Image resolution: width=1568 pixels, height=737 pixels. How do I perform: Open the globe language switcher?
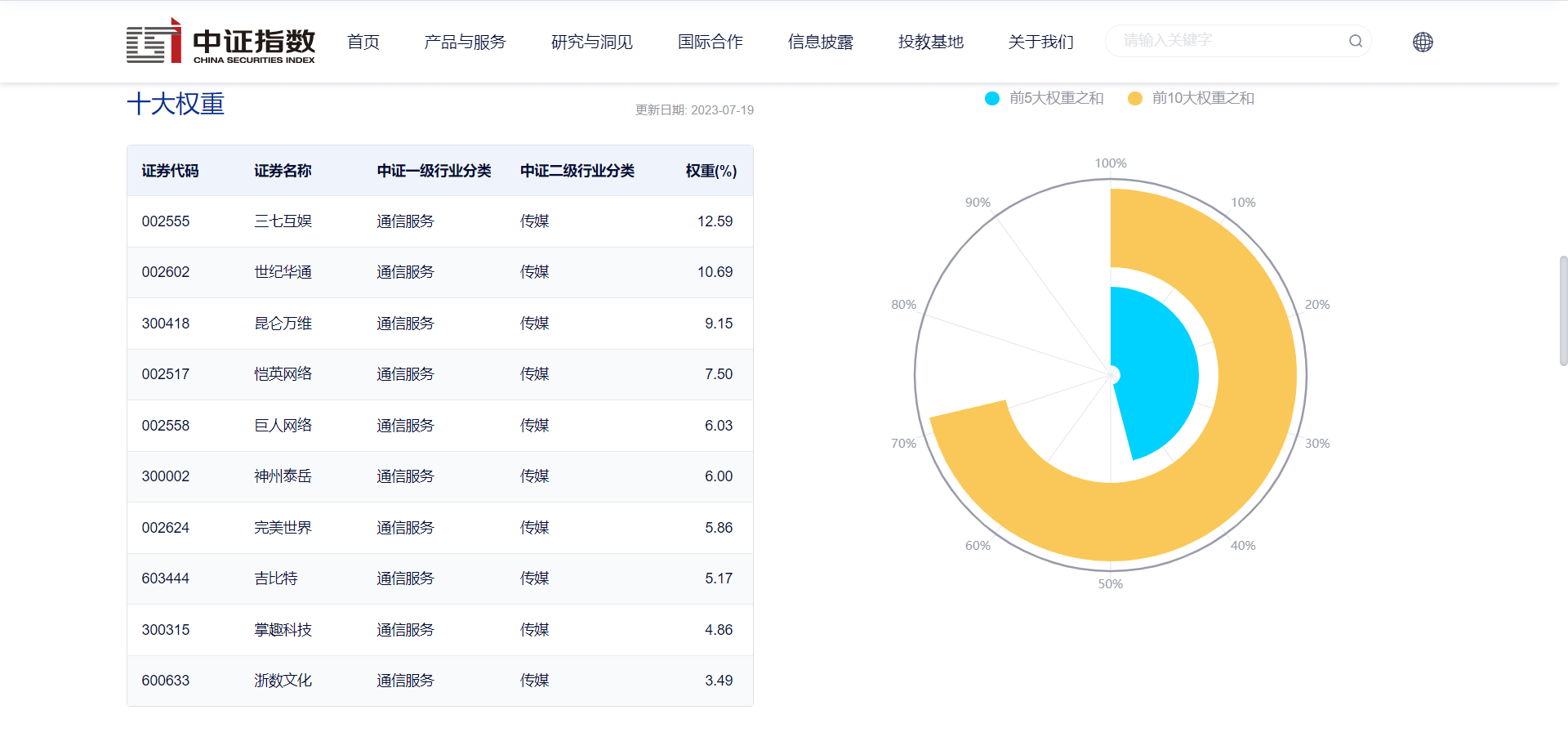point(1423,42)
